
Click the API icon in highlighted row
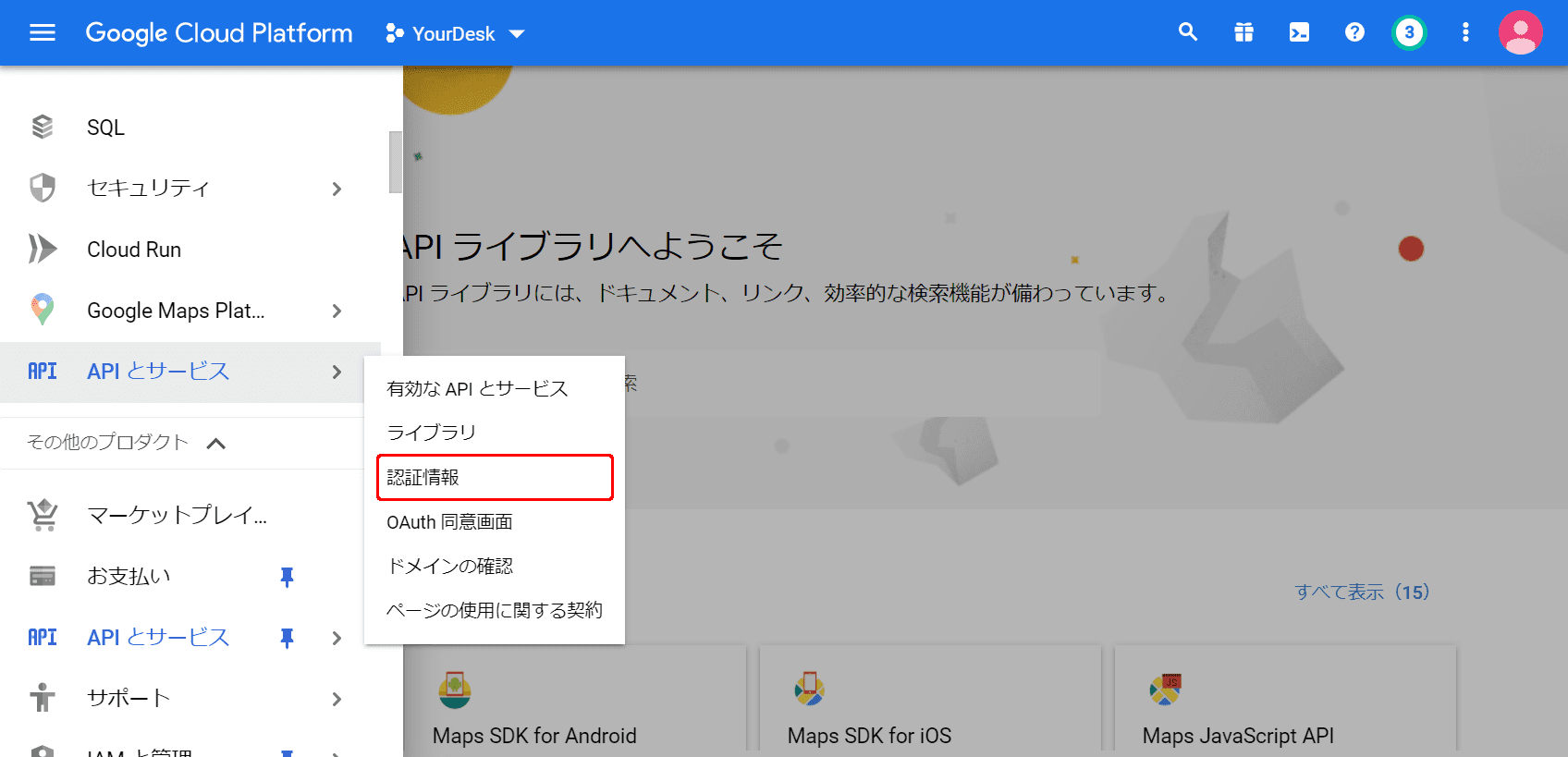43,372
